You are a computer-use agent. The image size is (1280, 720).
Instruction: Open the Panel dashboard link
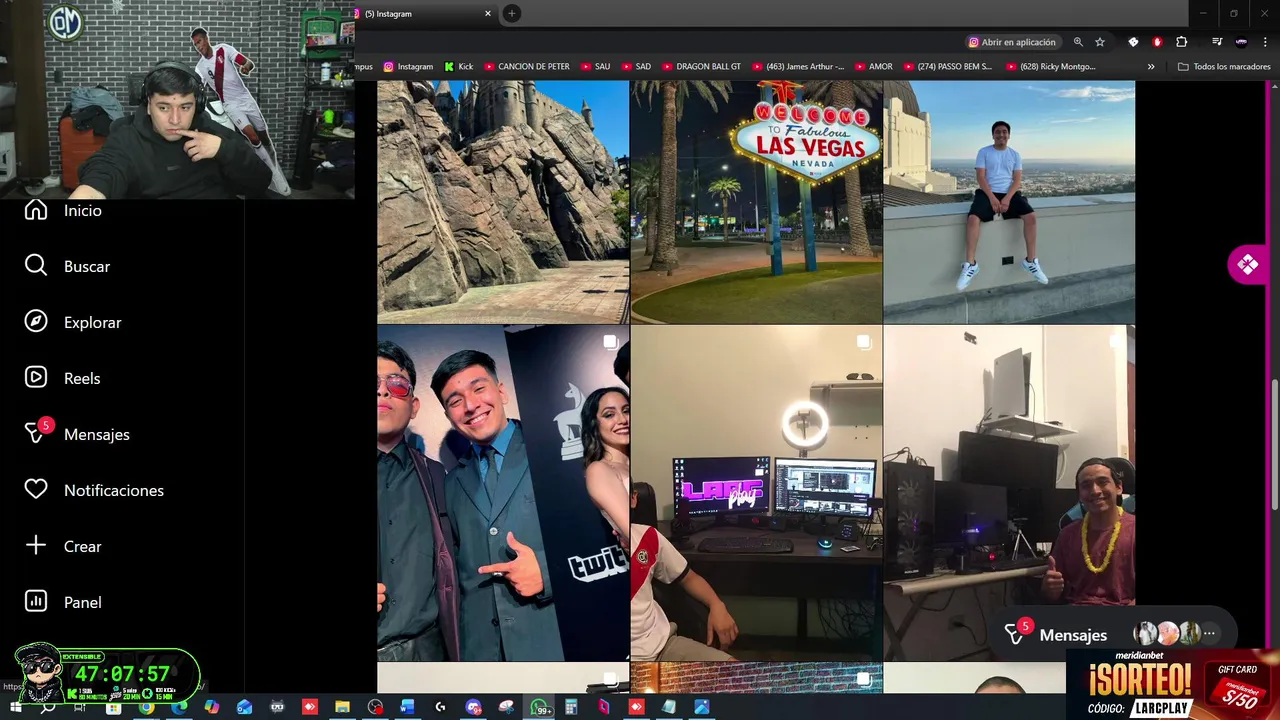tap(63, 602)
